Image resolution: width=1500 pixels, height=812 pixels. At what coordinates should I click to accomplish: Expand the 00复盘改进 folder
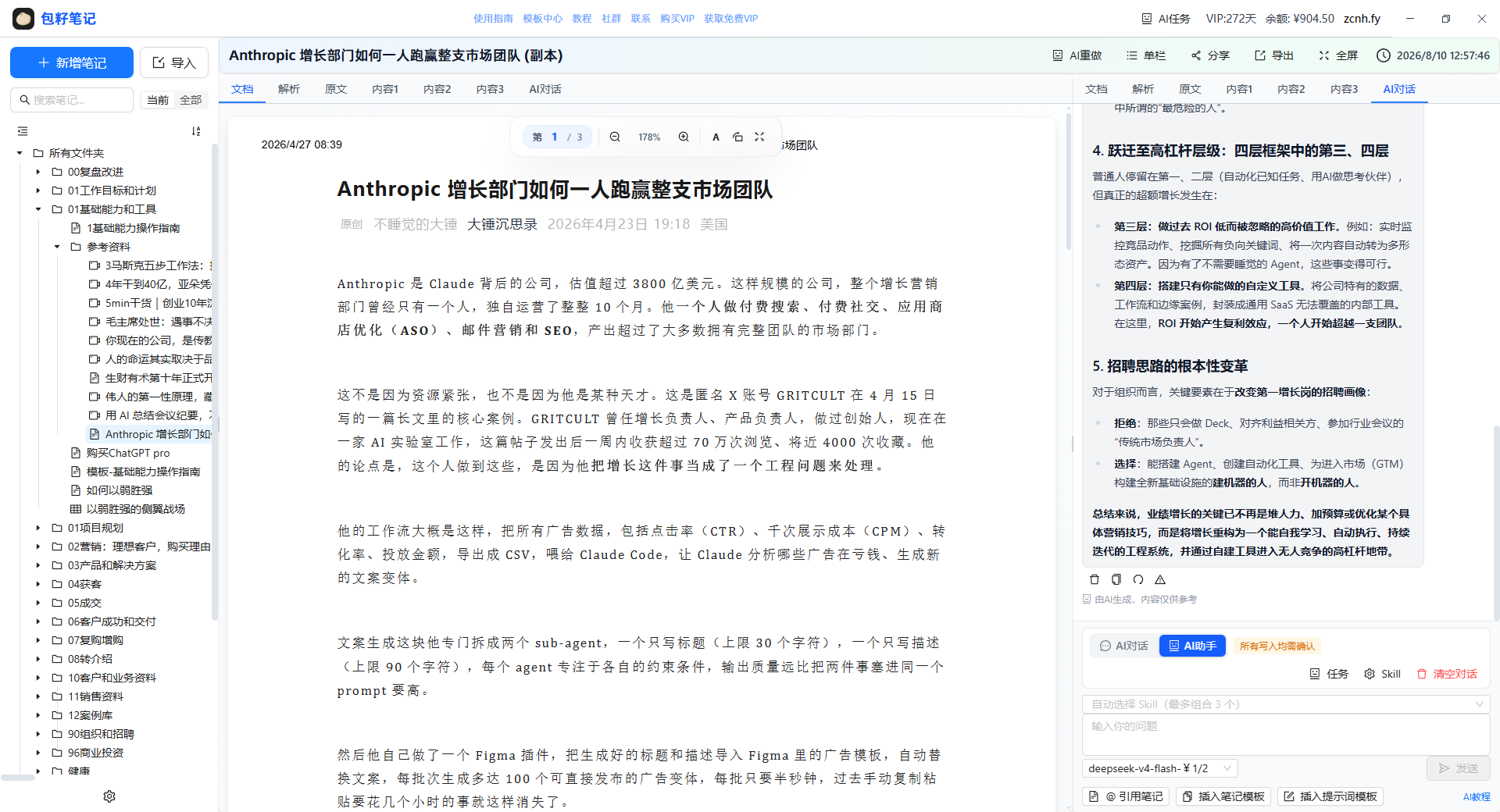37,172
